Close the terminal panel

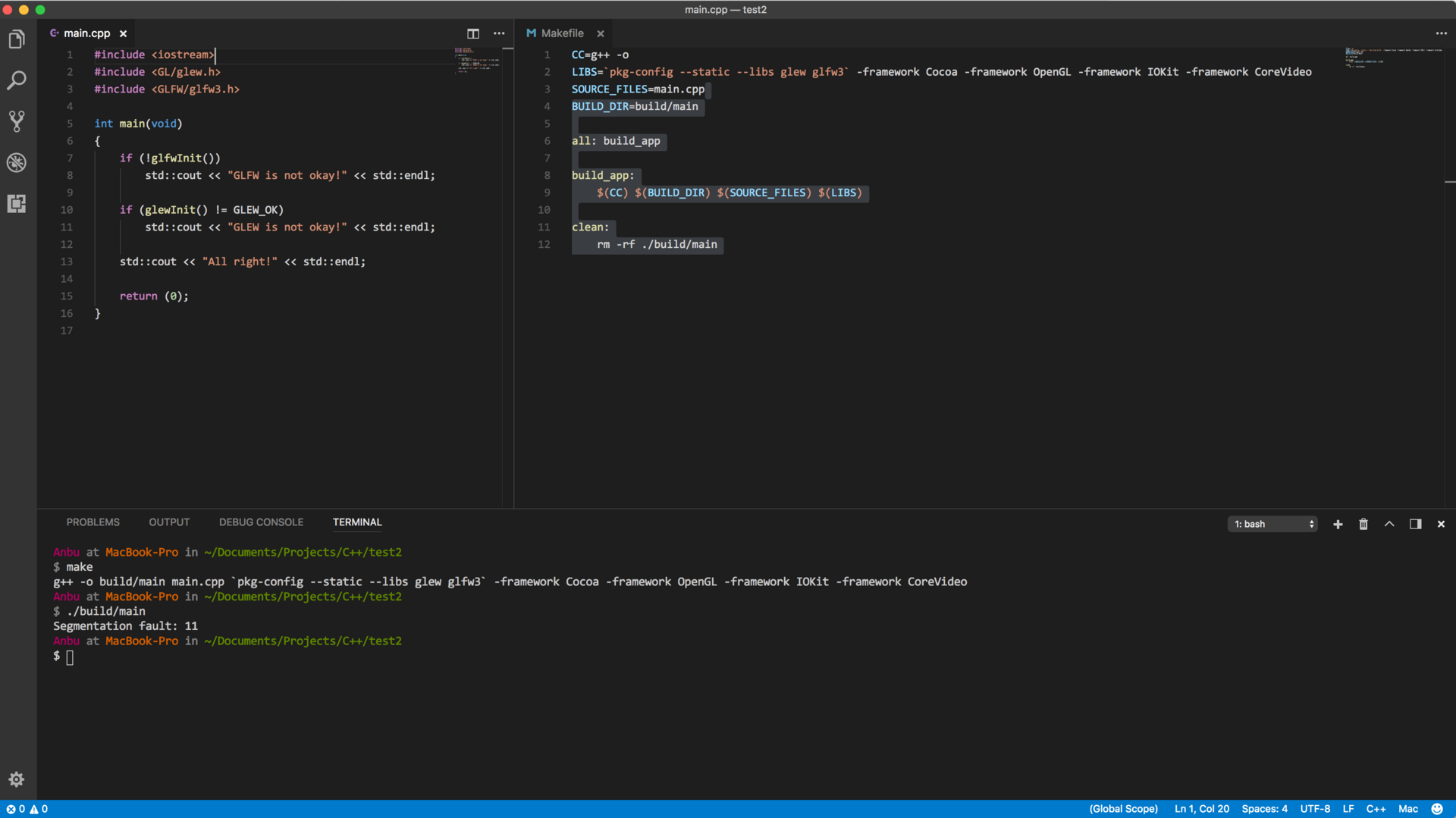tap(1441, 524)
